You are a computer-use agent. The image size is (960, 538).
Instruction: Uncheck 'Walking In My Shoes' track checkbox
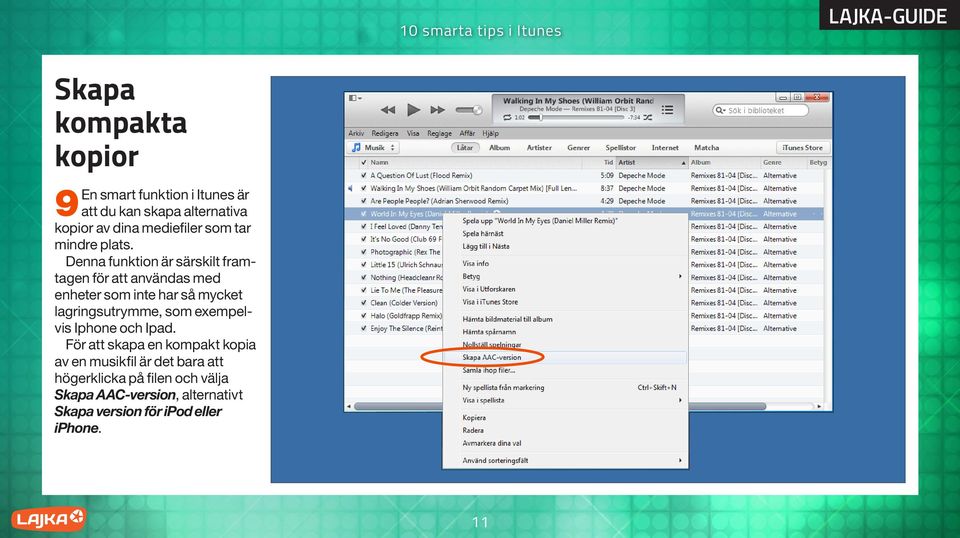364,189
